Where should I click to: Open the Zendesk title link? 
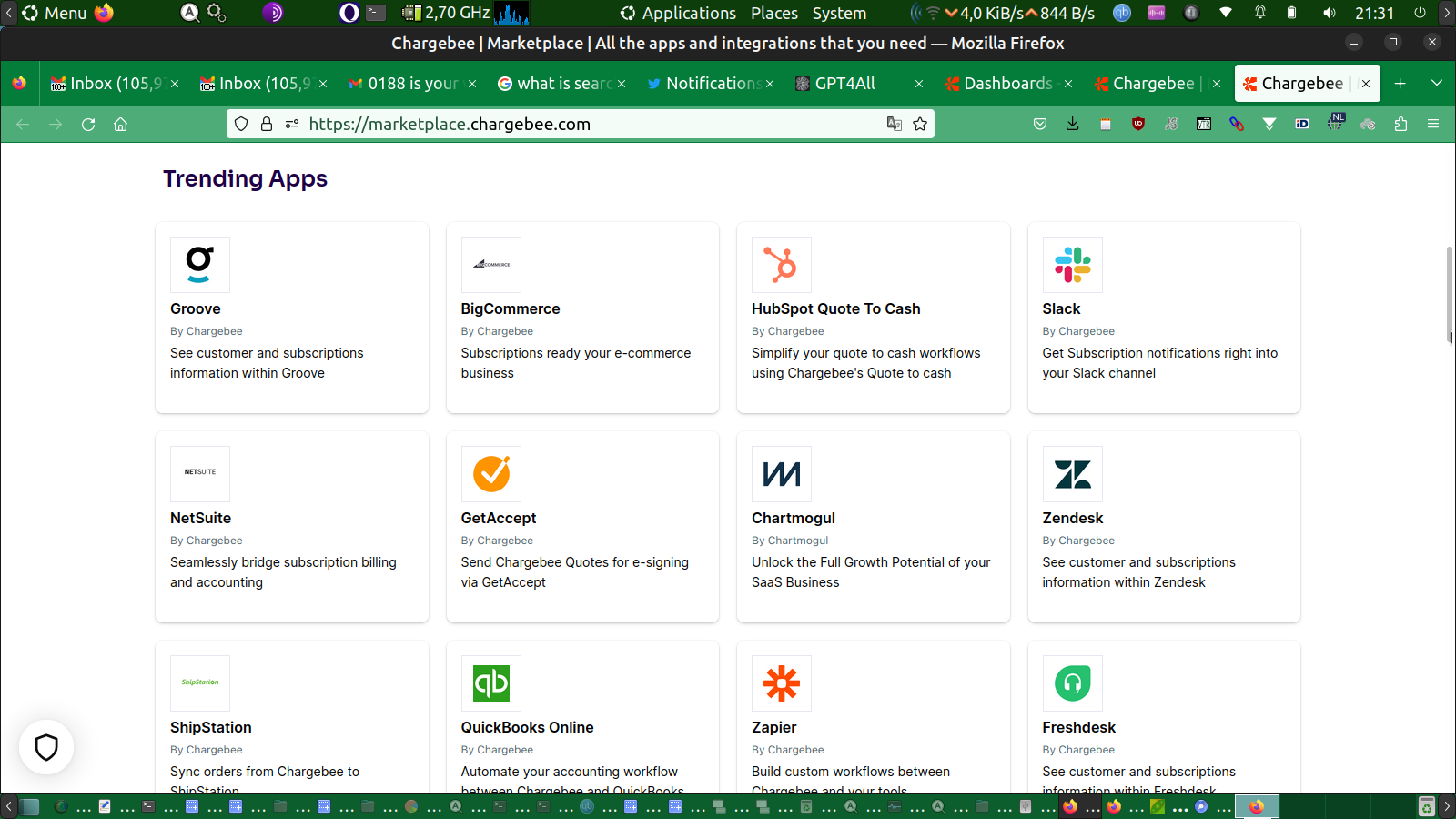click(x=1073, y=519)
